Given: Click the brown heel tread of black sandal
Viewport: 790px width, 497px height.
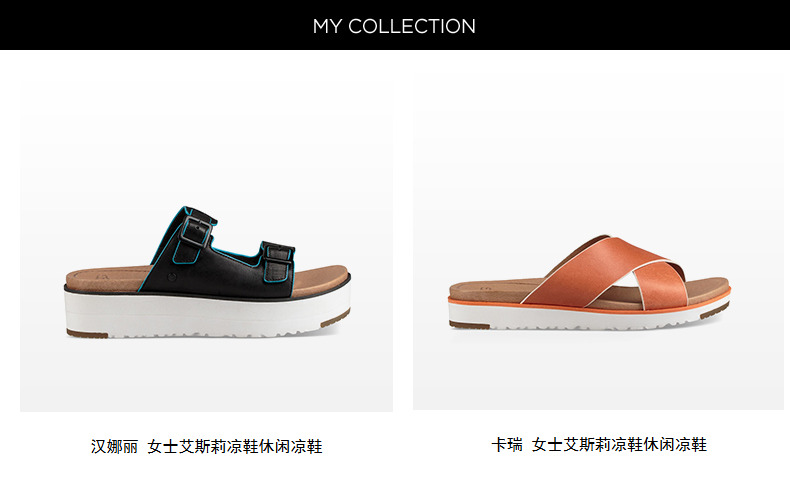Looking at the screenshot, I should pos(87,333).
